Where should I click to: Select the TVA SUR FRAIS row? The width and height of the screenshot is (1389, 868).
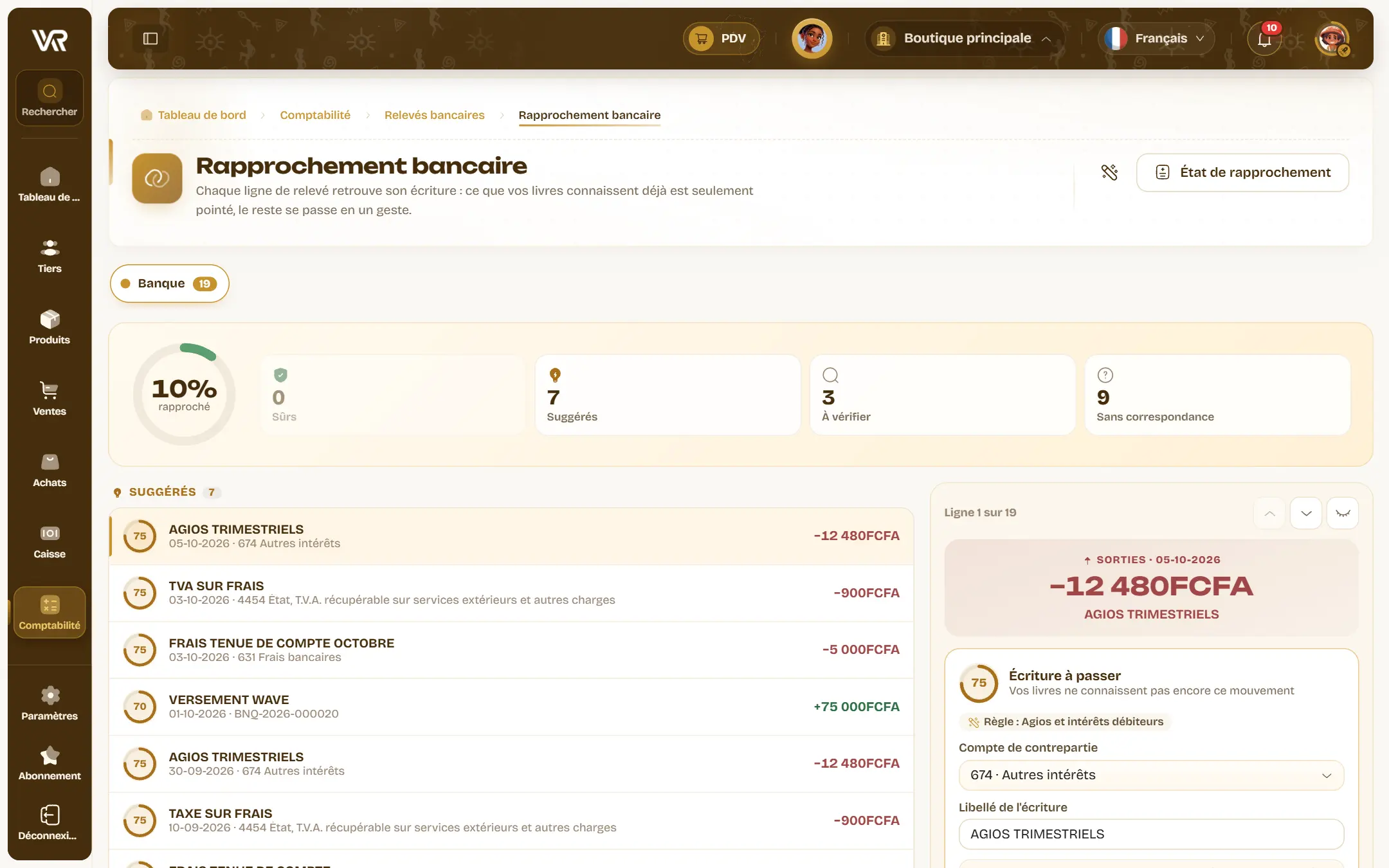coord(511,593)
